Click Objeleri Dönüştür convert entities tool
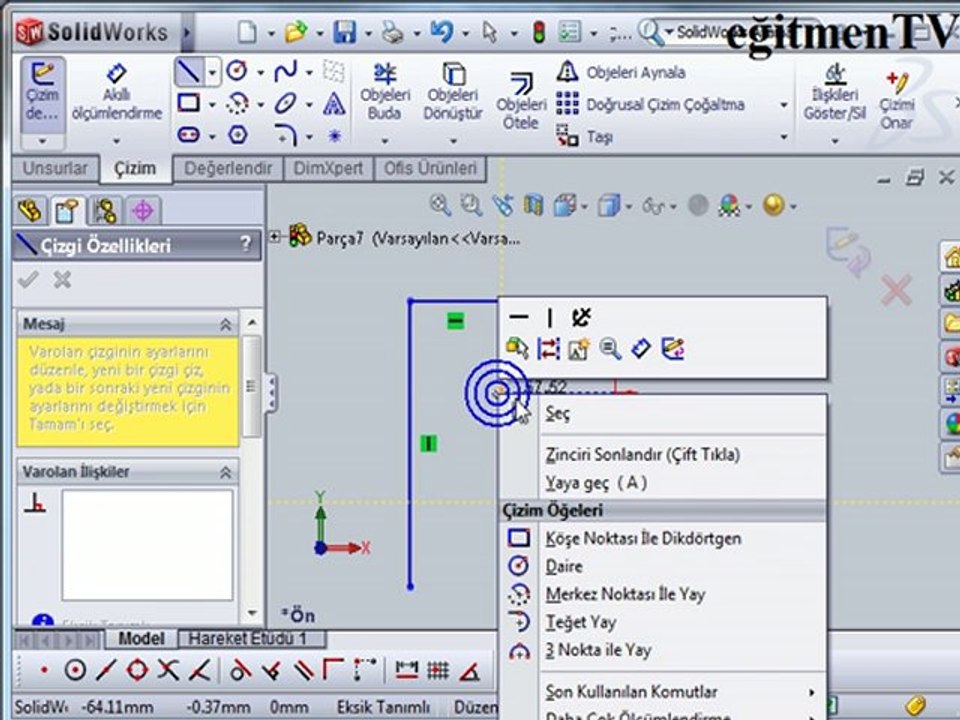 (453, 92)
